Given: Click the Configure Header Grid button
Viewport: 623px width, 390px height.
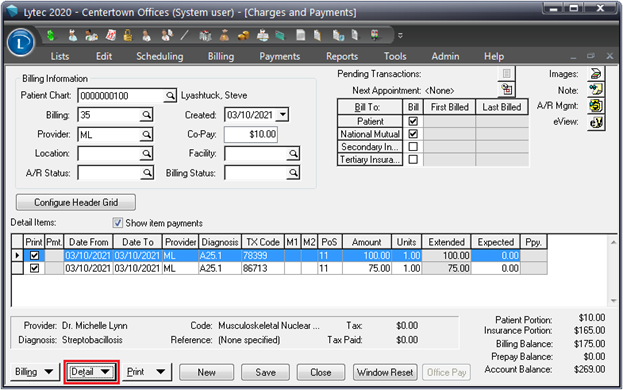Looking at the screenshot, I should [76, 203].
